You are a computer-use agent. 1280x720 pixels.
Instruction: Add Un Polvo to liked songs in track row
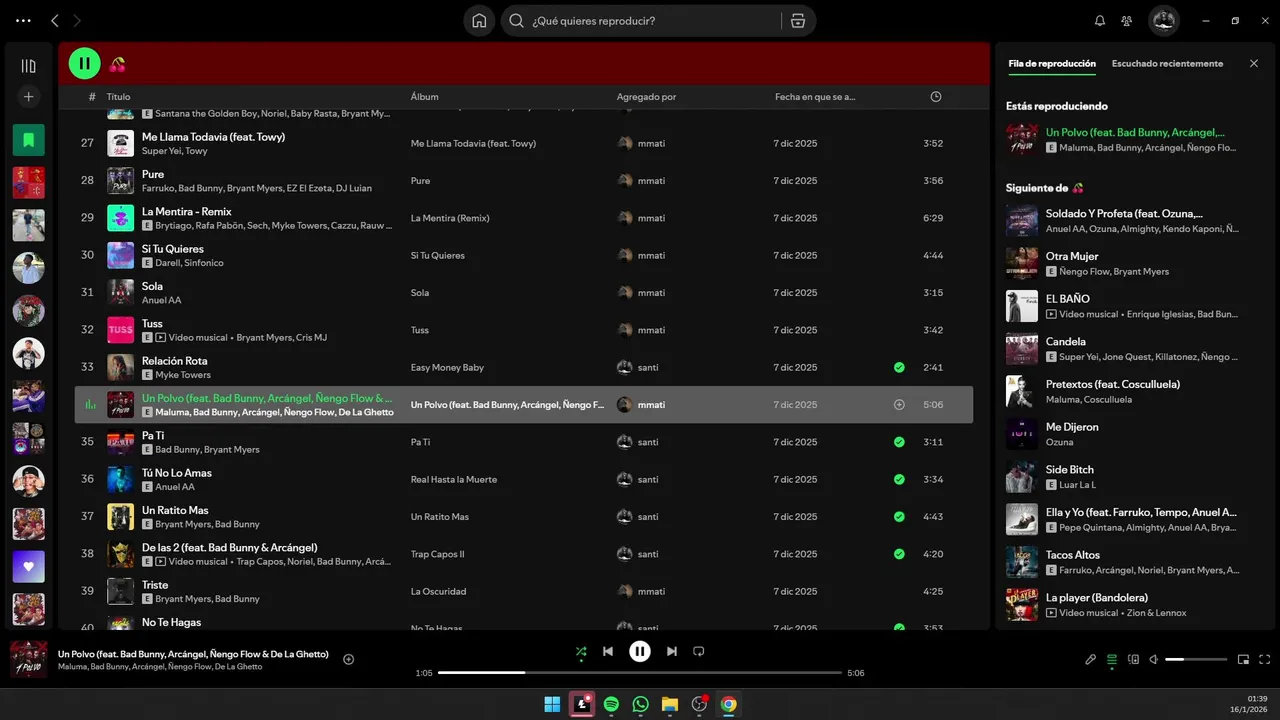tap(899, 405)
